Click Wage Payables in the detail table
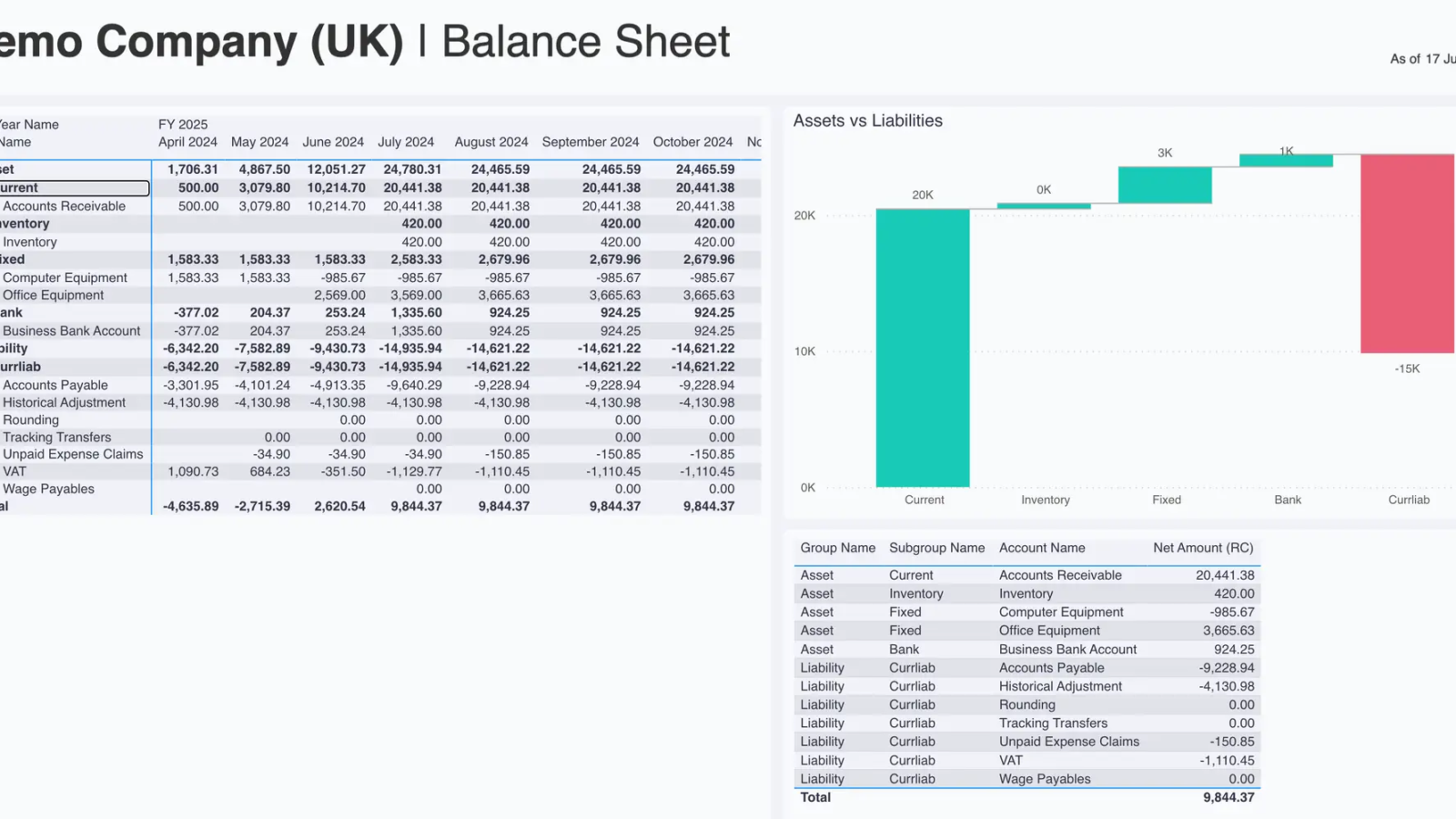Screen dimensions: 1456x819 click(x=1045, y=779)
